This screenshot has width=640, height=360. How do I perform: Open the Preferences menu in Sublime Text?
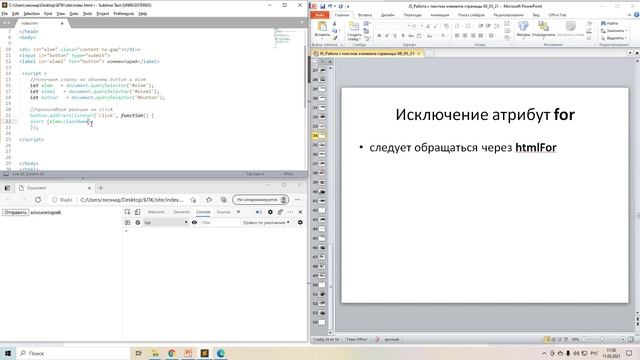coord(124,13)
